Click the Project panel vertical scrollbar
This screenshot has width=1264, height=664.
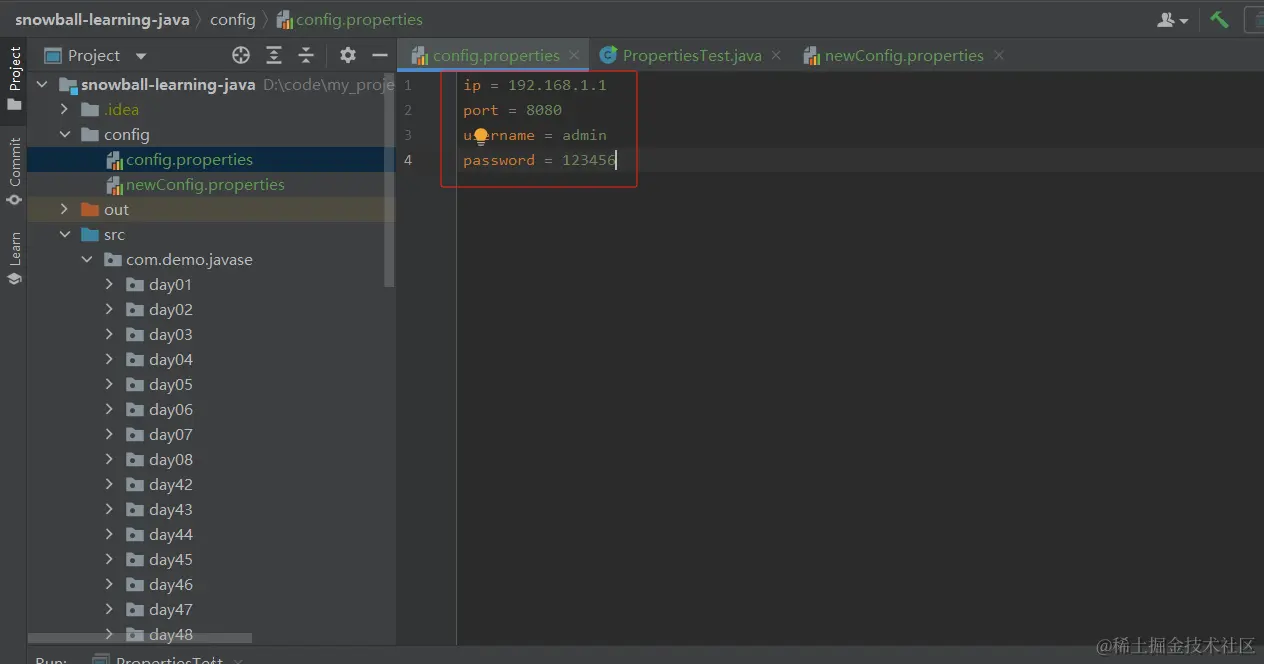pos(389,180)
